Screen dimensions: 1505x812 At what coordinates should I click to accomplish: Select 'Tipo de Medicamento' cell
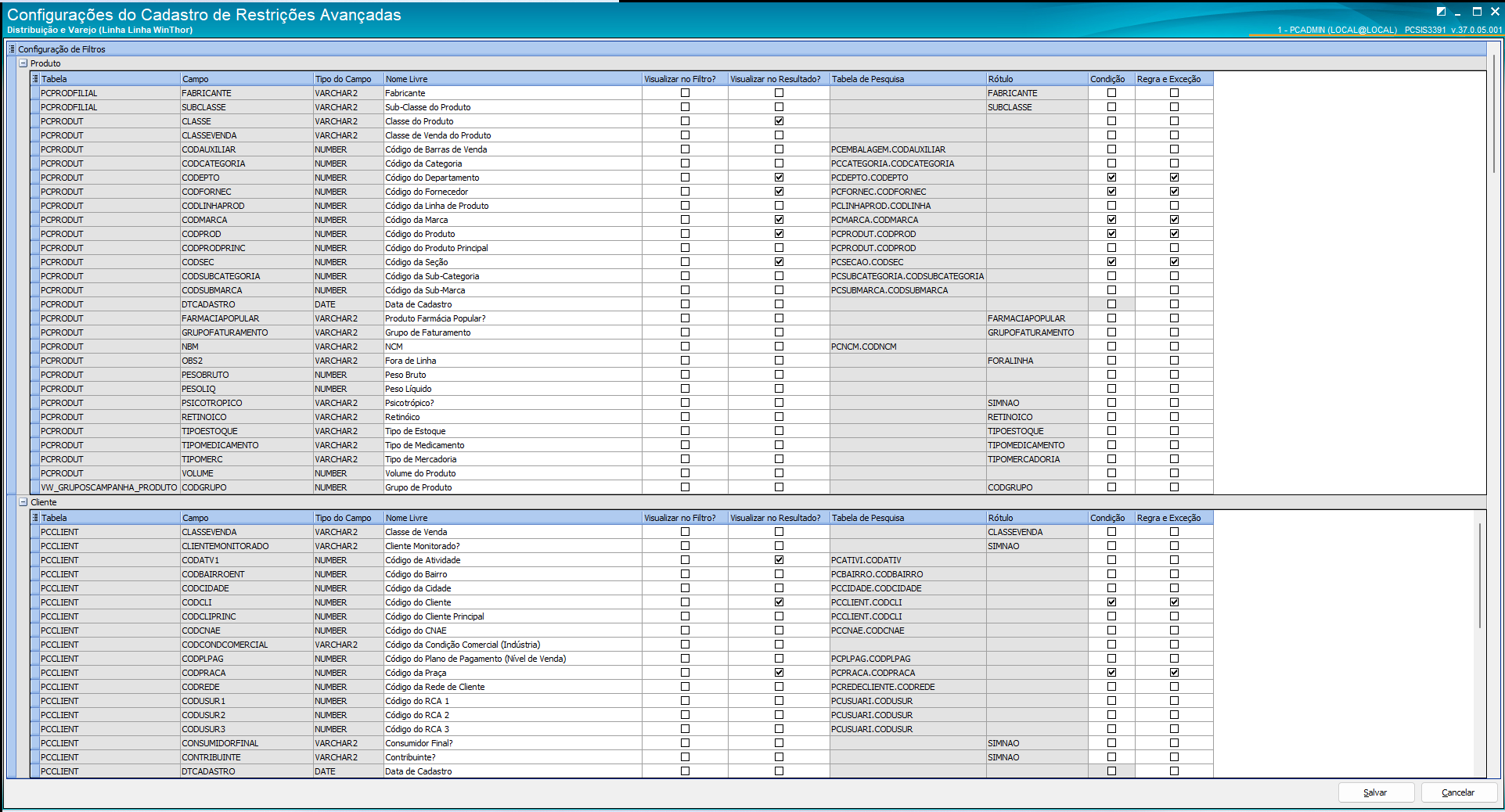pyautogui.click(x=513, y=445)
